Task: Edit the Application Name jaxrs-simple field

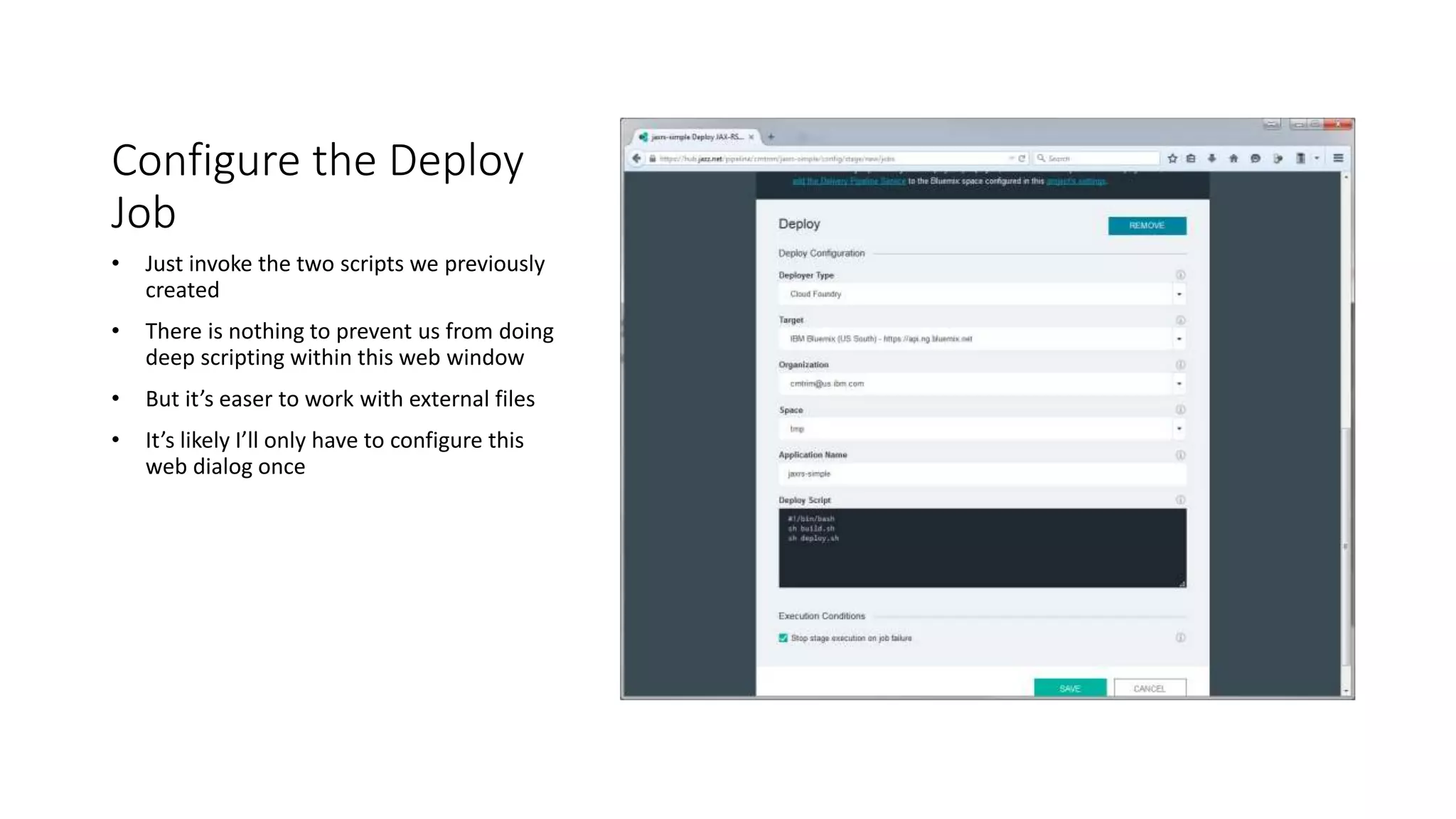Action: tap(983, 474)
